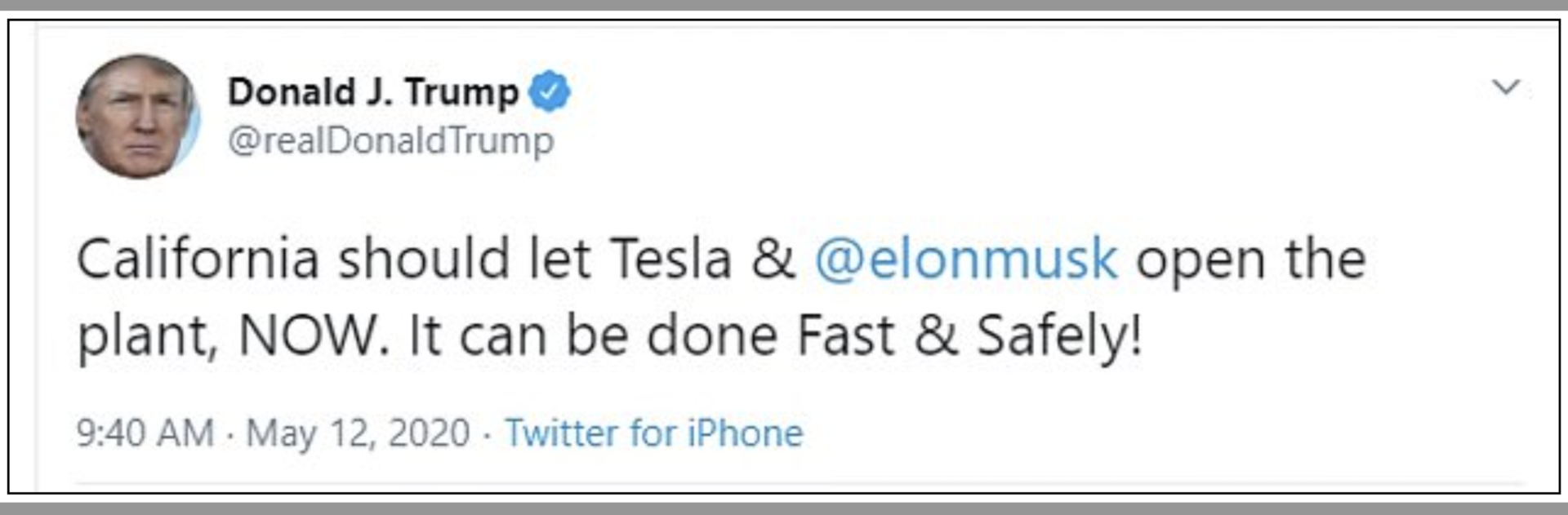Open the Donald J. Trump display name
Image resolution: width=1568 pixels, height=515 pixels.
[x=372, y=91]
